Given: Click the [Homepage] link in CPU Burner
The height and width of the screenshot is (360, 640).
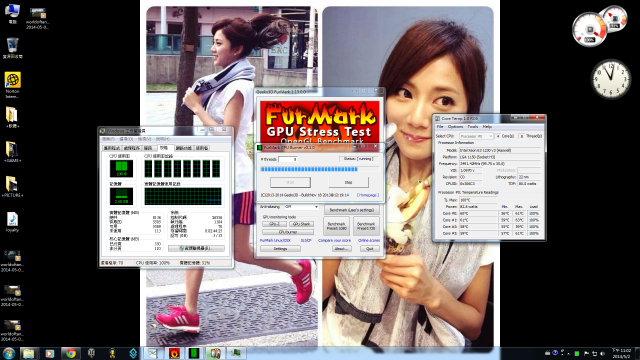Looking at the screenshot, I should (x=368, y=195).
